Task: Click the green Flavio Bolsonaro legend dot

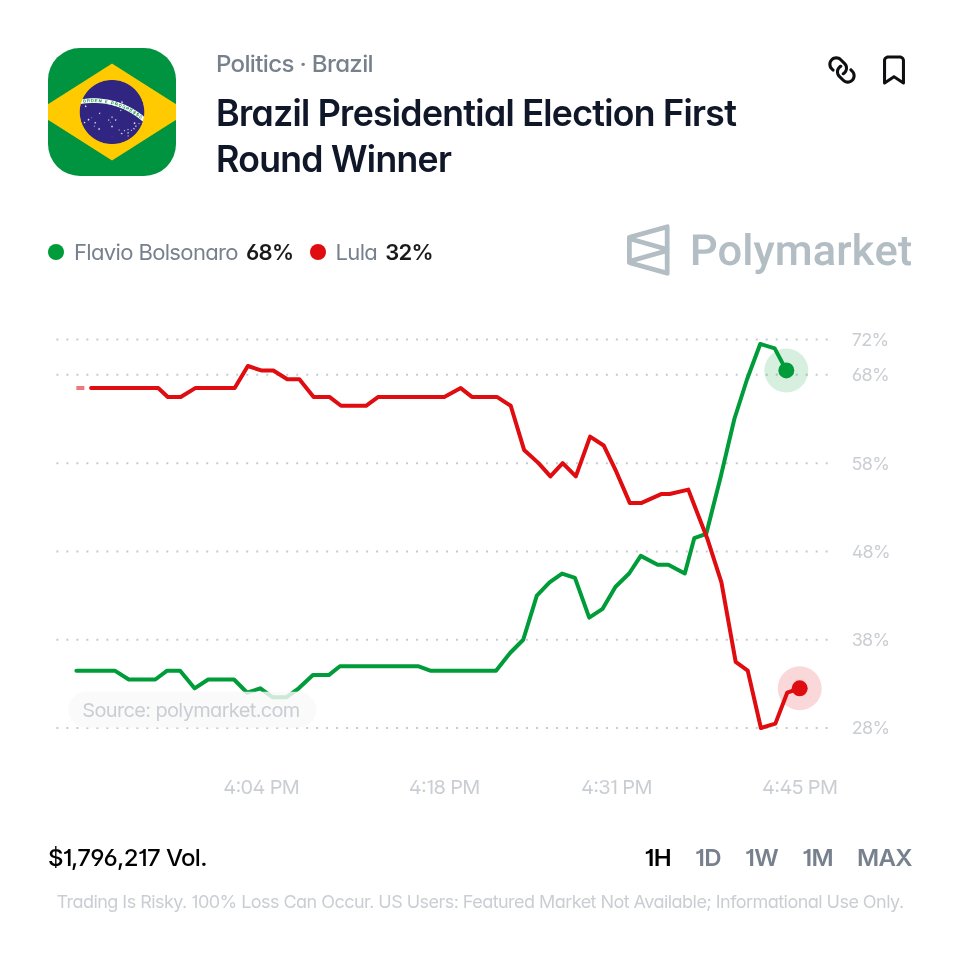Action: click(56, 252)
